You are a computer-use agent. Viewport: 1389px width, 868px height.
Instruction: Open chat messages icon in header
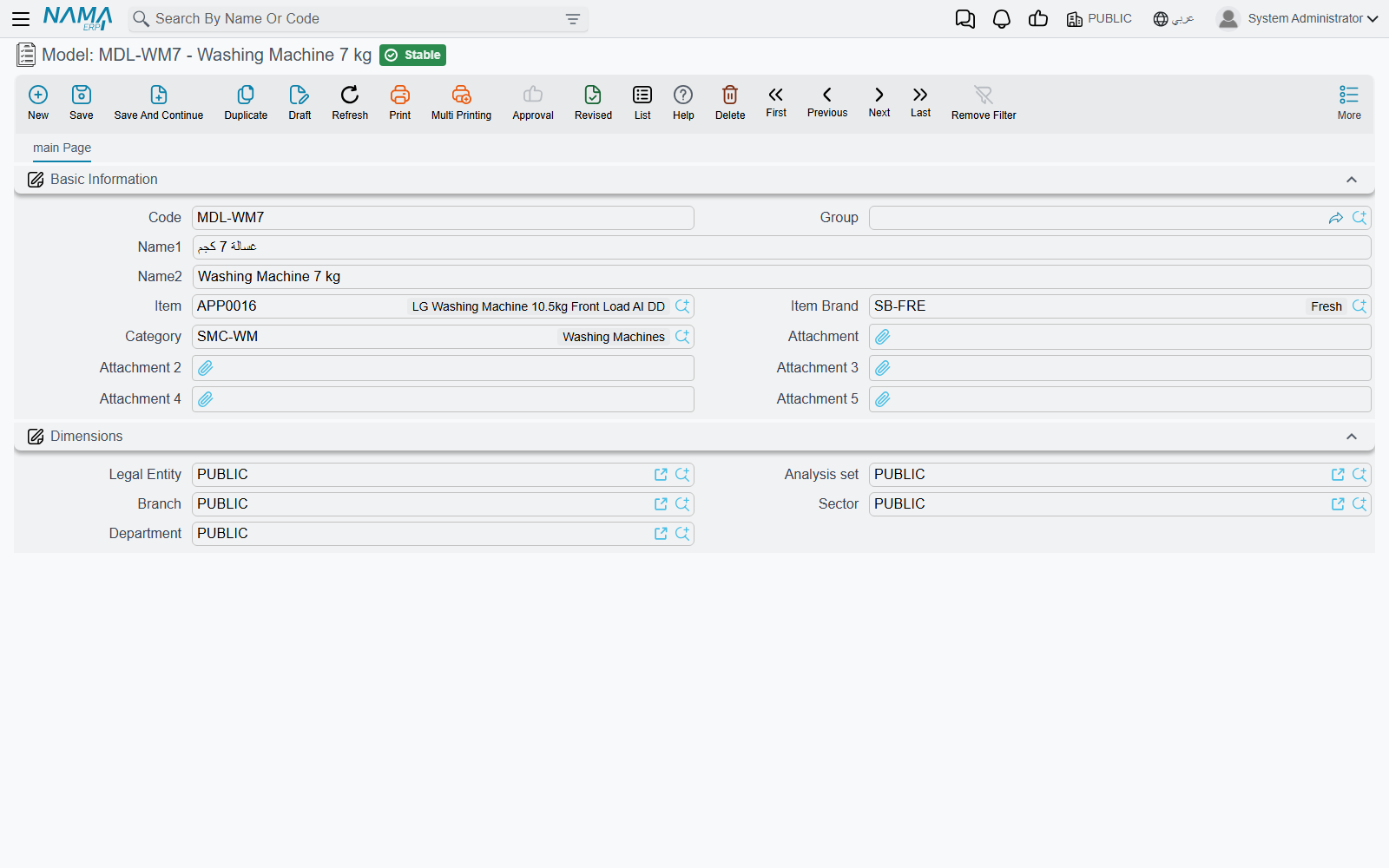(x=965, y=19)
